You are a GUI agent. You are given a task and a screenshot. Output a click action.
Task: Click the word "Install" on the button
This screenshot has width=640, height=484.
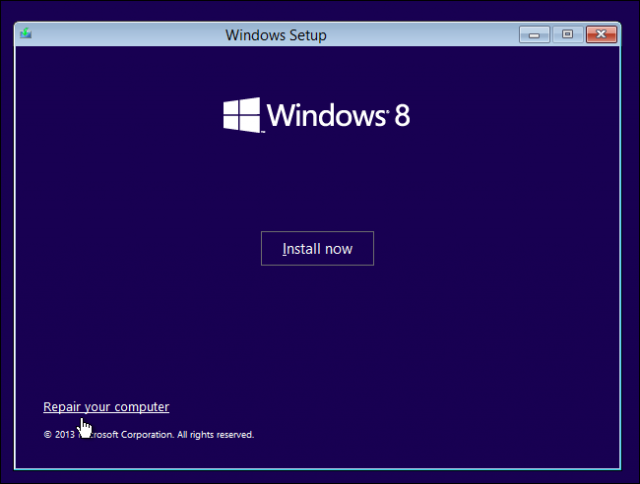(x=301, y=249)
